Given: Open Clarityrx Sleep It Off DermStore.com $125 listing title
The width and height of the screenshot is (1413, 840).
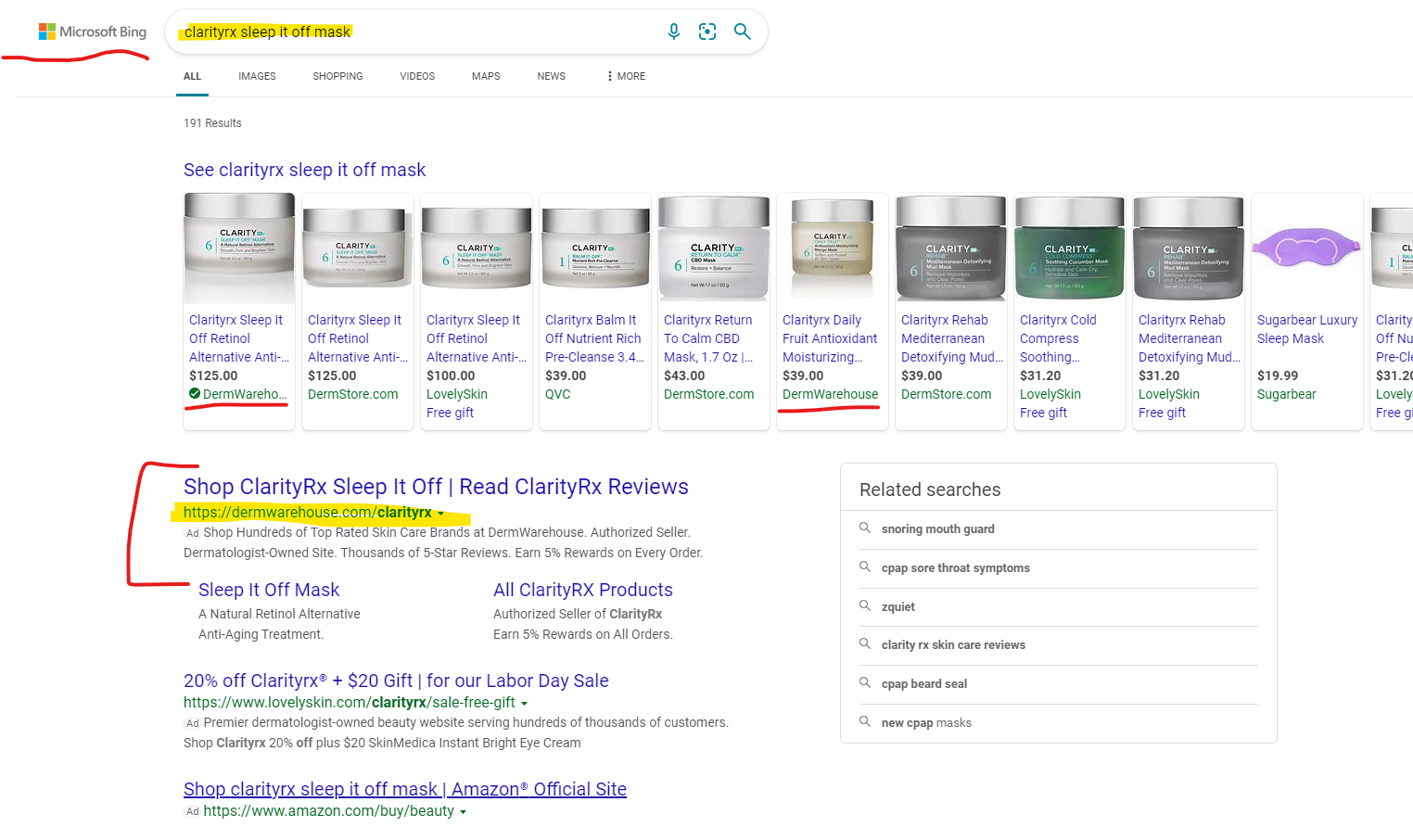Looking at the screenshot, I should click(358, 338).
